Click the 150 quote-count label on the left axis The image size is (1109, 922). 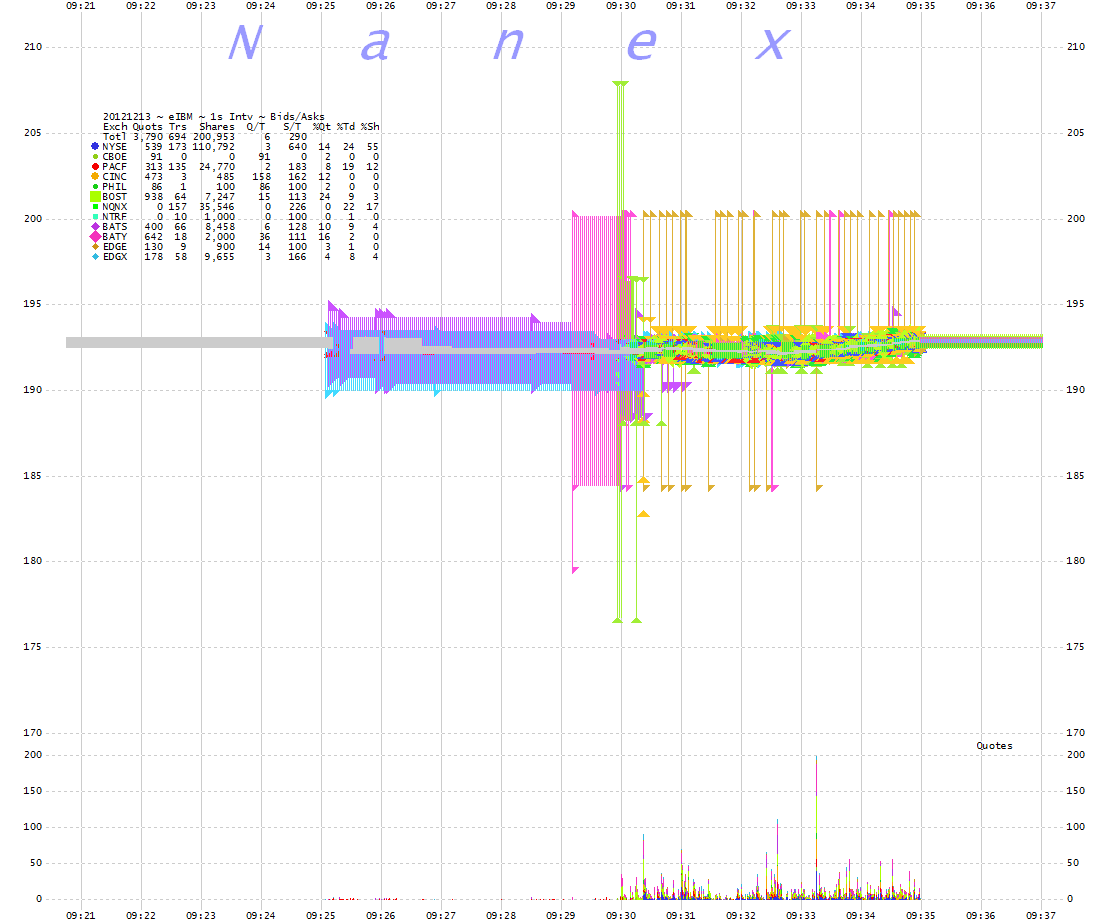33,790
